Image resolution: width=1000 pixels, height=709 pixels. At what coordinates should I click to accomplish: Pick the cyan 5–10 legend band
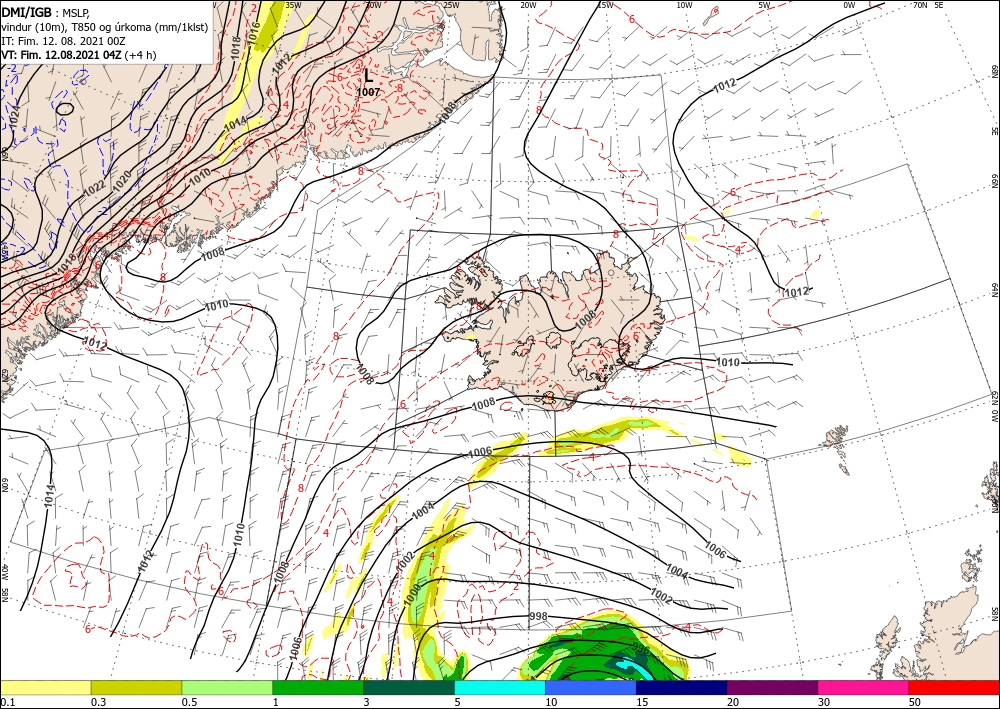click(x=500, y=687)
